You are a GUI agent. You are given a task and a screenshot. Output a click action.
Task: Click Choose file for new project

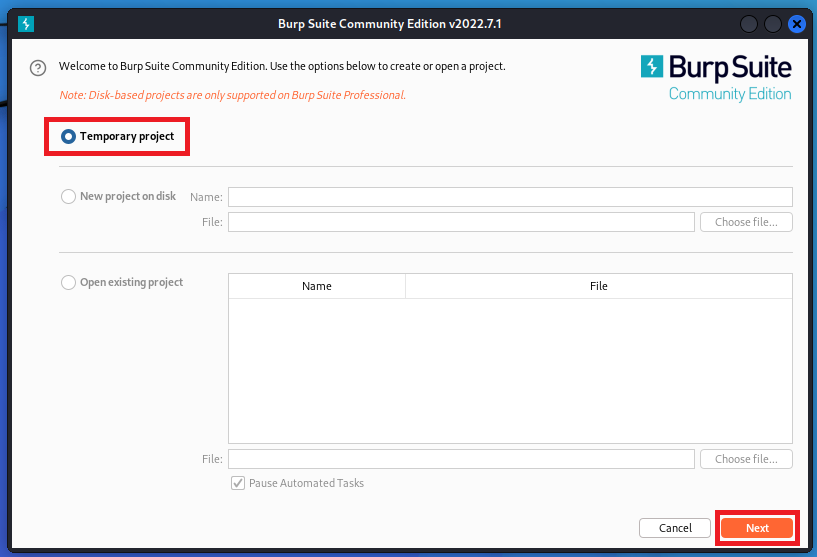[746, 222]
